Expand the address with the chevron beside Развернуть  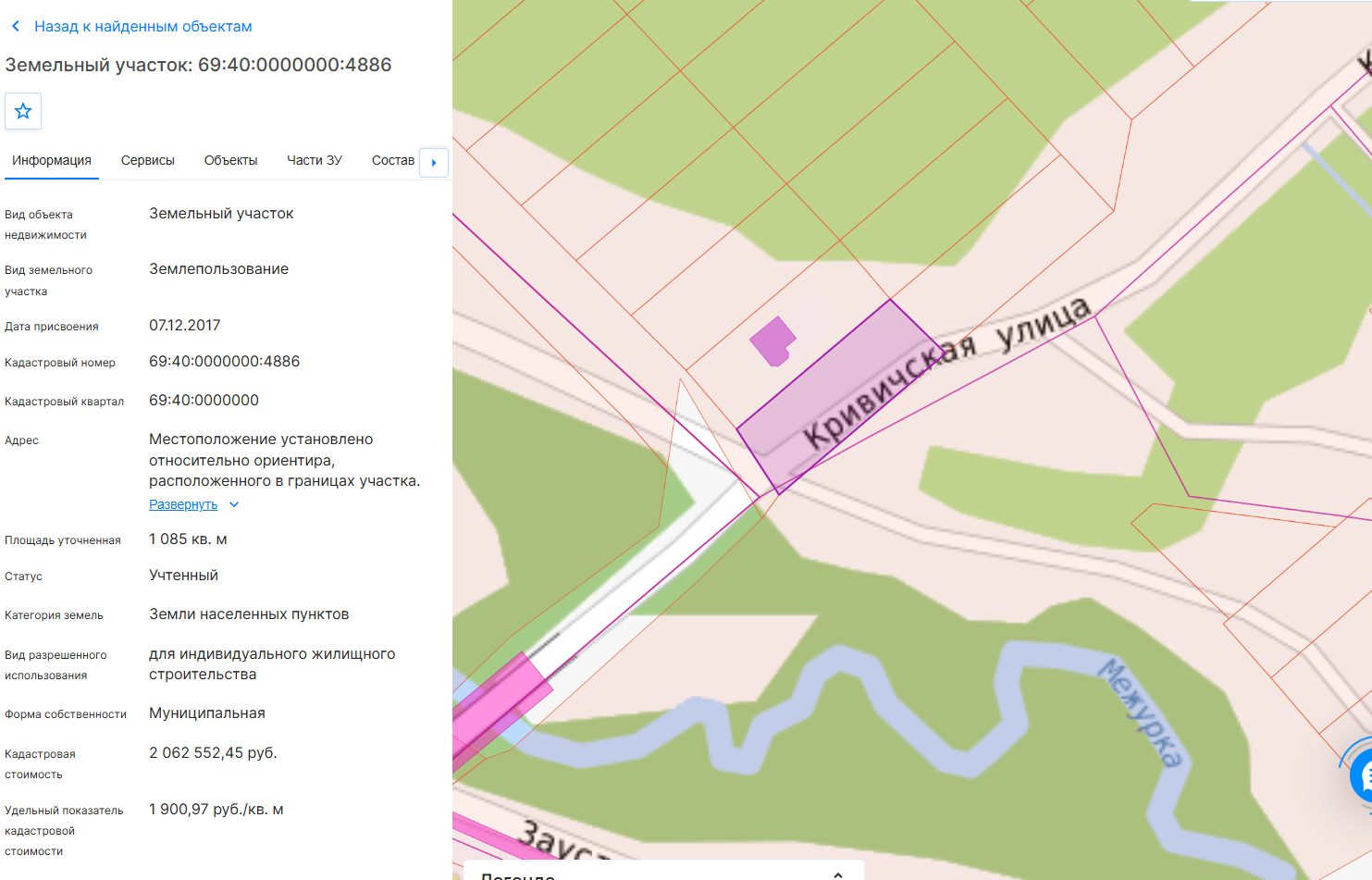pyautogui.click(x=234, y=504)
